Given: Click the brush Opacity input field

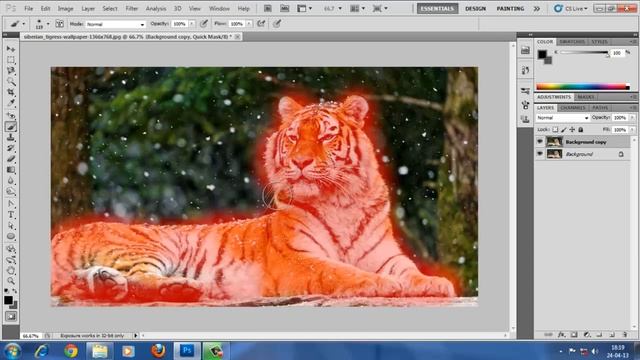Looking at the screenshot, I should (180, 24).
